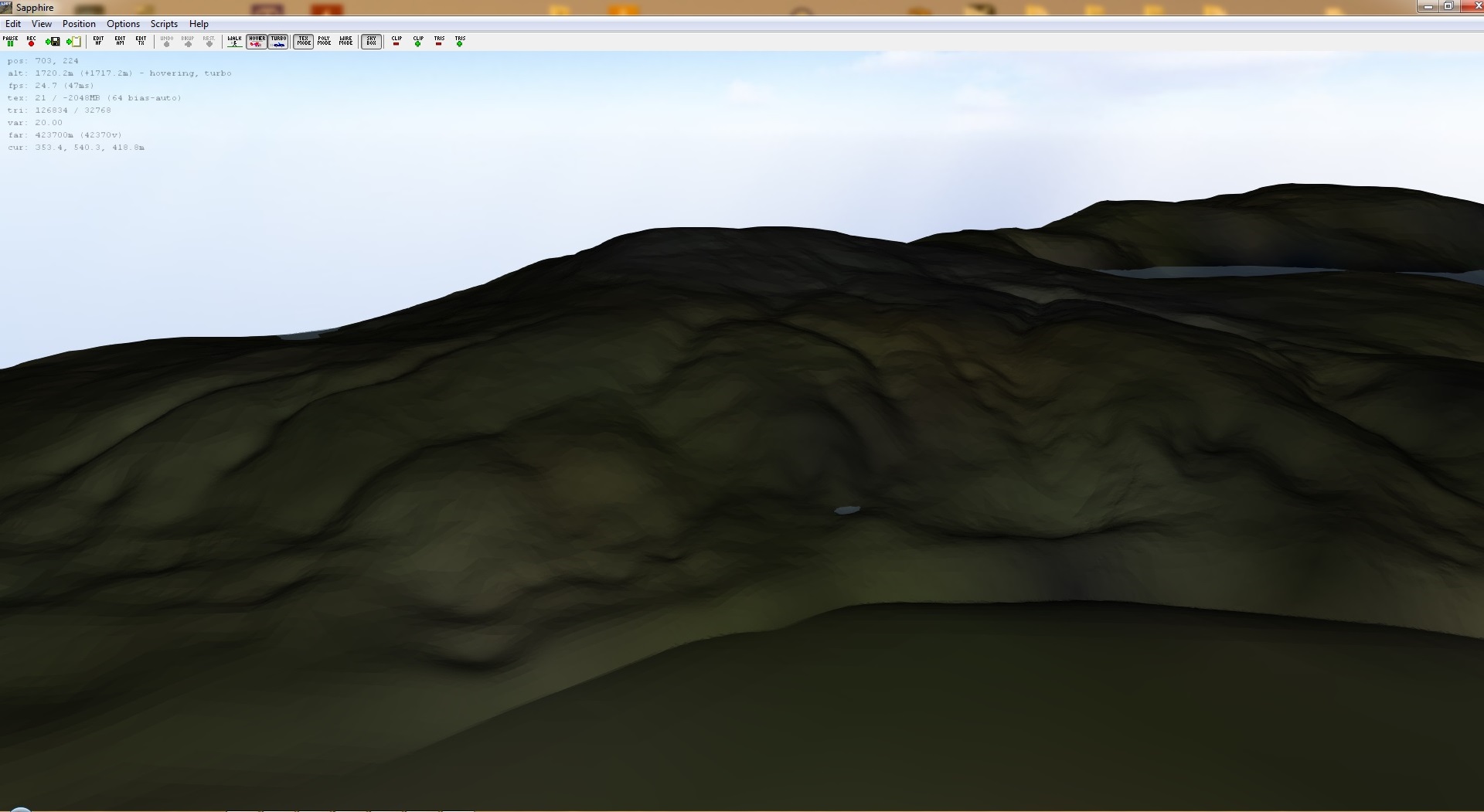Image resolution: width=1484 pixels, height=812 pixels.
Task: Open the Edit menu
Action: click(13, 24)
